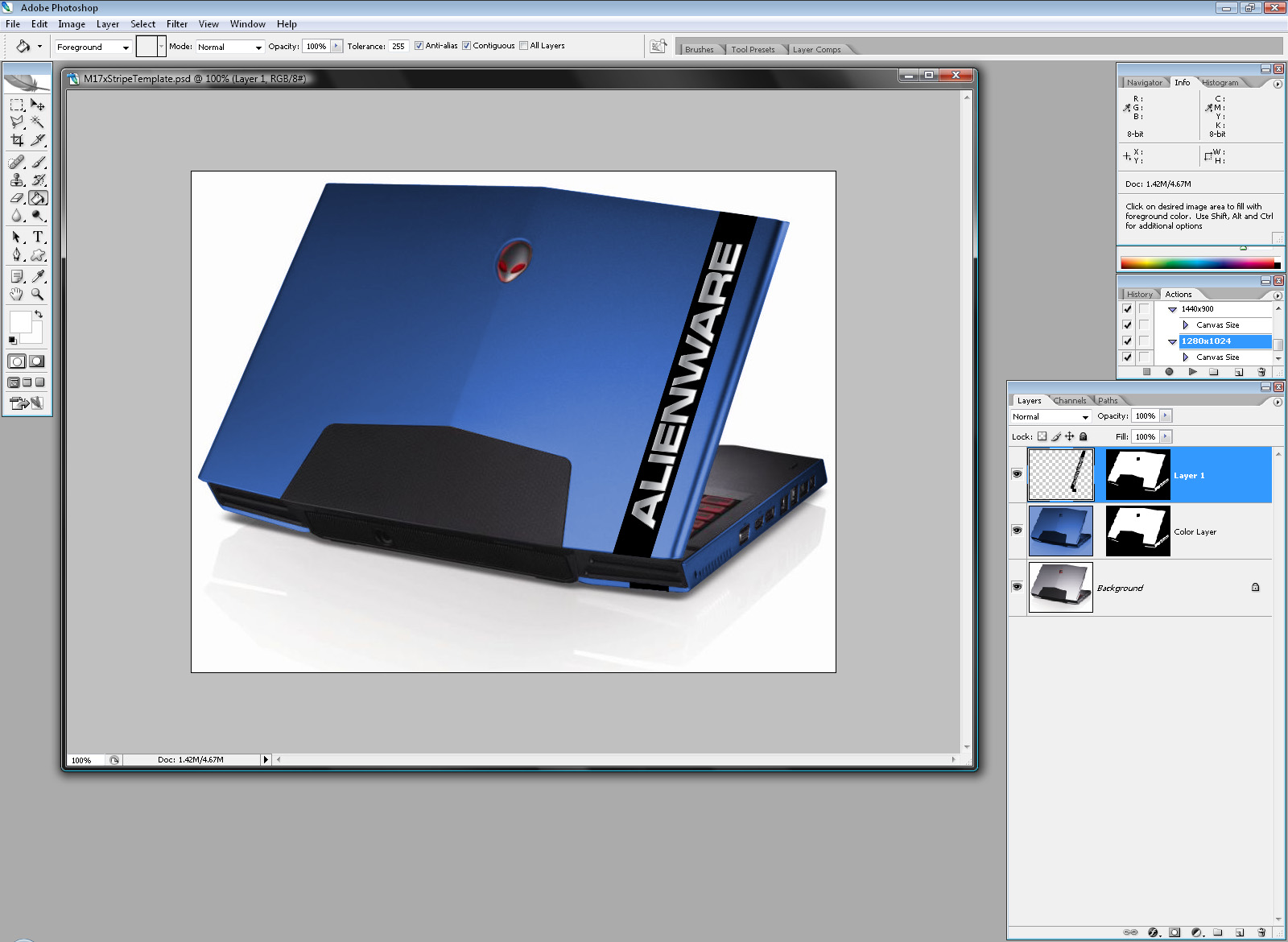Image resolution: width=1288 pixels, height=942 pixels.
Task: Toggle checkmark for 1440x900 action
Action: 1127,309
